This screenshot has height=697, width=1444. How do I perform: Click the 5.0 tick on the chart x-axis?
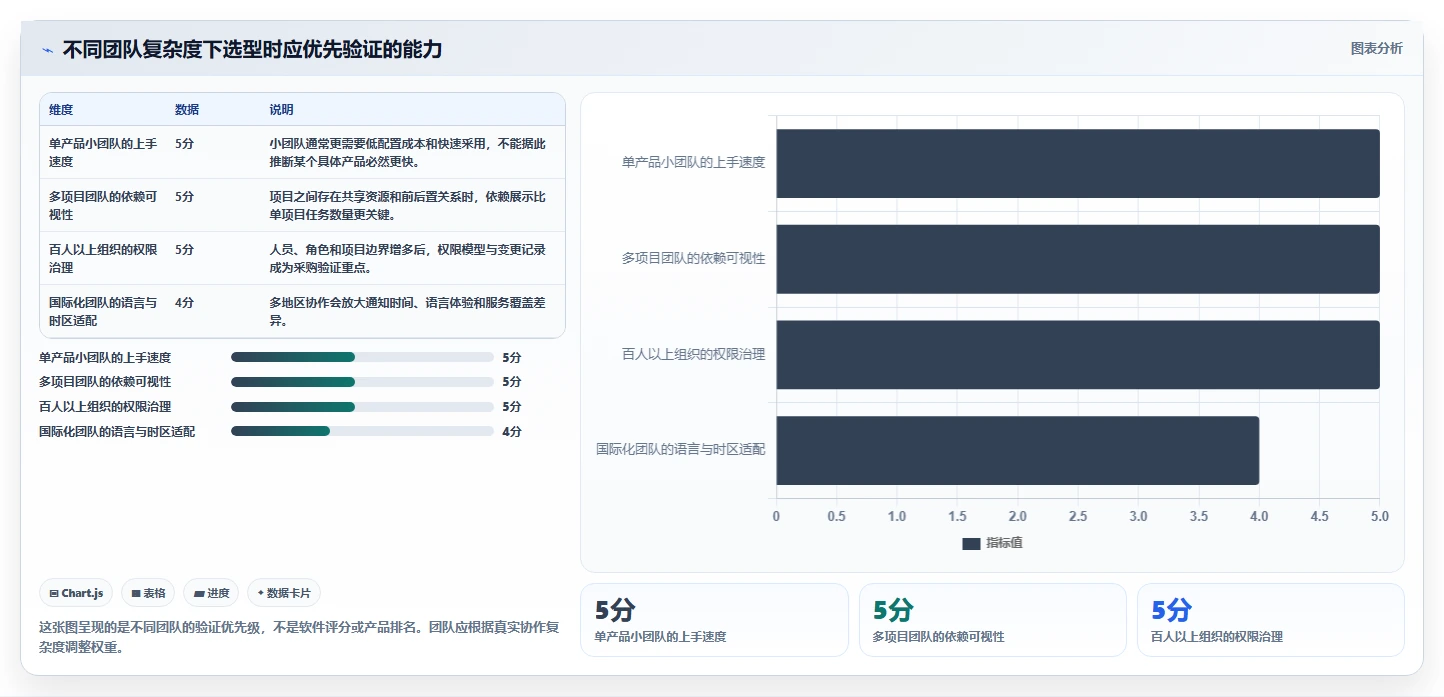[x=1380, y=516]
